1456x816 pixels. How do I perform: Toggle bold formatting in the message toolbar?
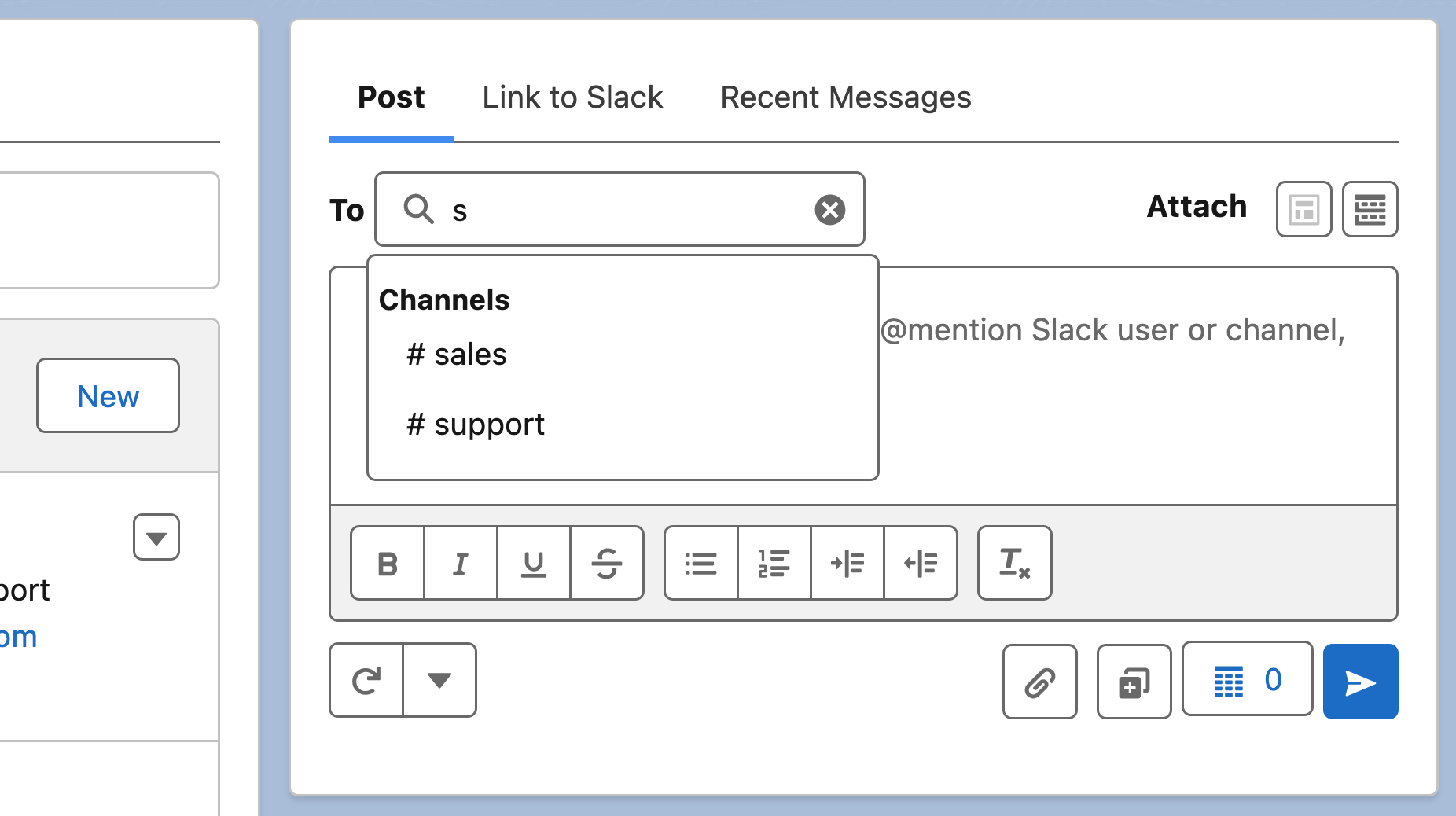[386, 563]
